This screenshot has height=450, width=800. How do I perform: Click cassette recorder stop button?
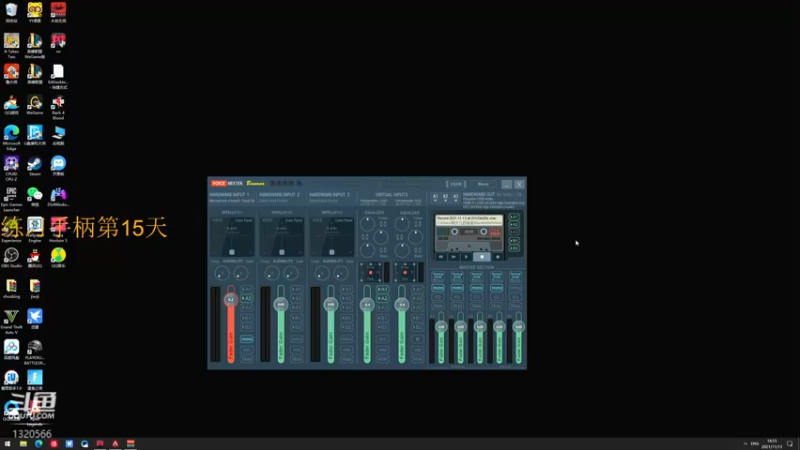coord(482,257)
